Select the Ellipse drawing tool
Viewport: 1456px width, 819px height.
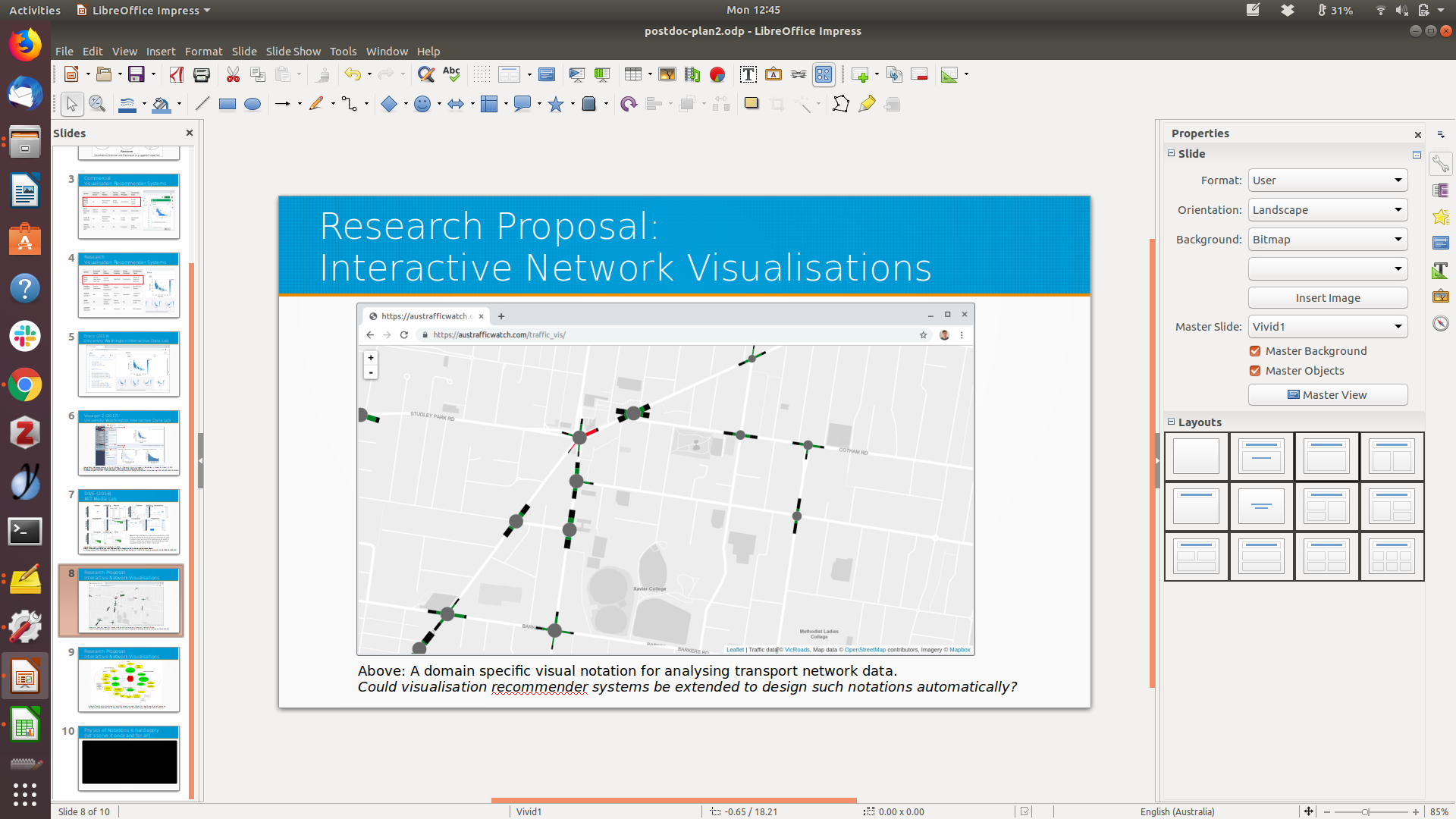253,105
